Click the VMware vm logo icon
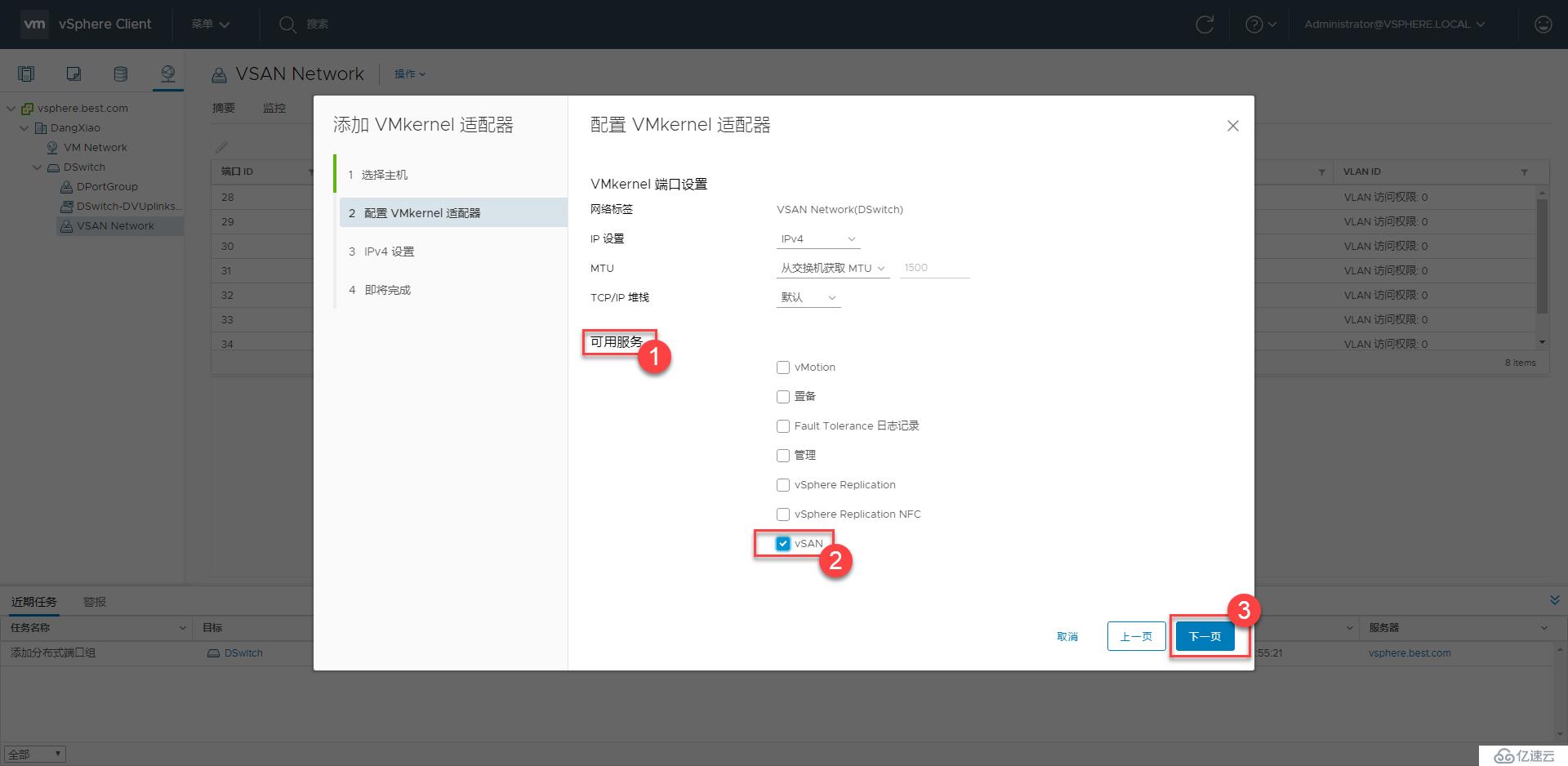The image size is (1568, 766). [x=34, y=24]
